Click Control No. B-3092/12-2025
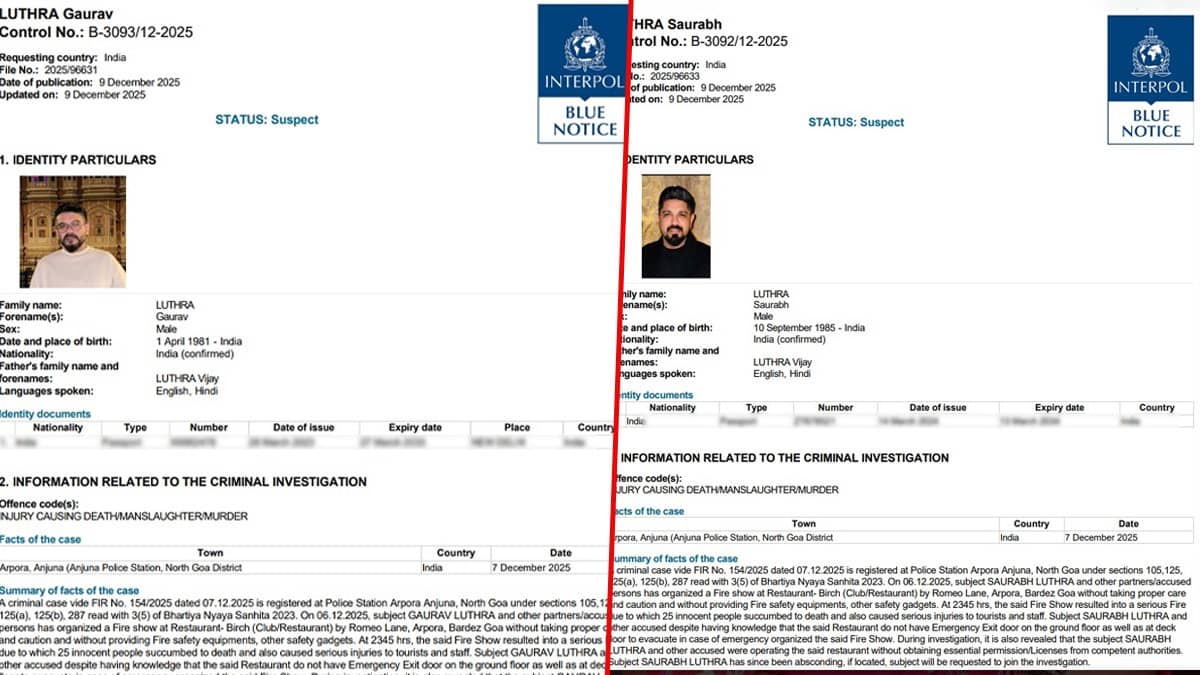This screenshot has height=675, width=1200. click(706, 41)
